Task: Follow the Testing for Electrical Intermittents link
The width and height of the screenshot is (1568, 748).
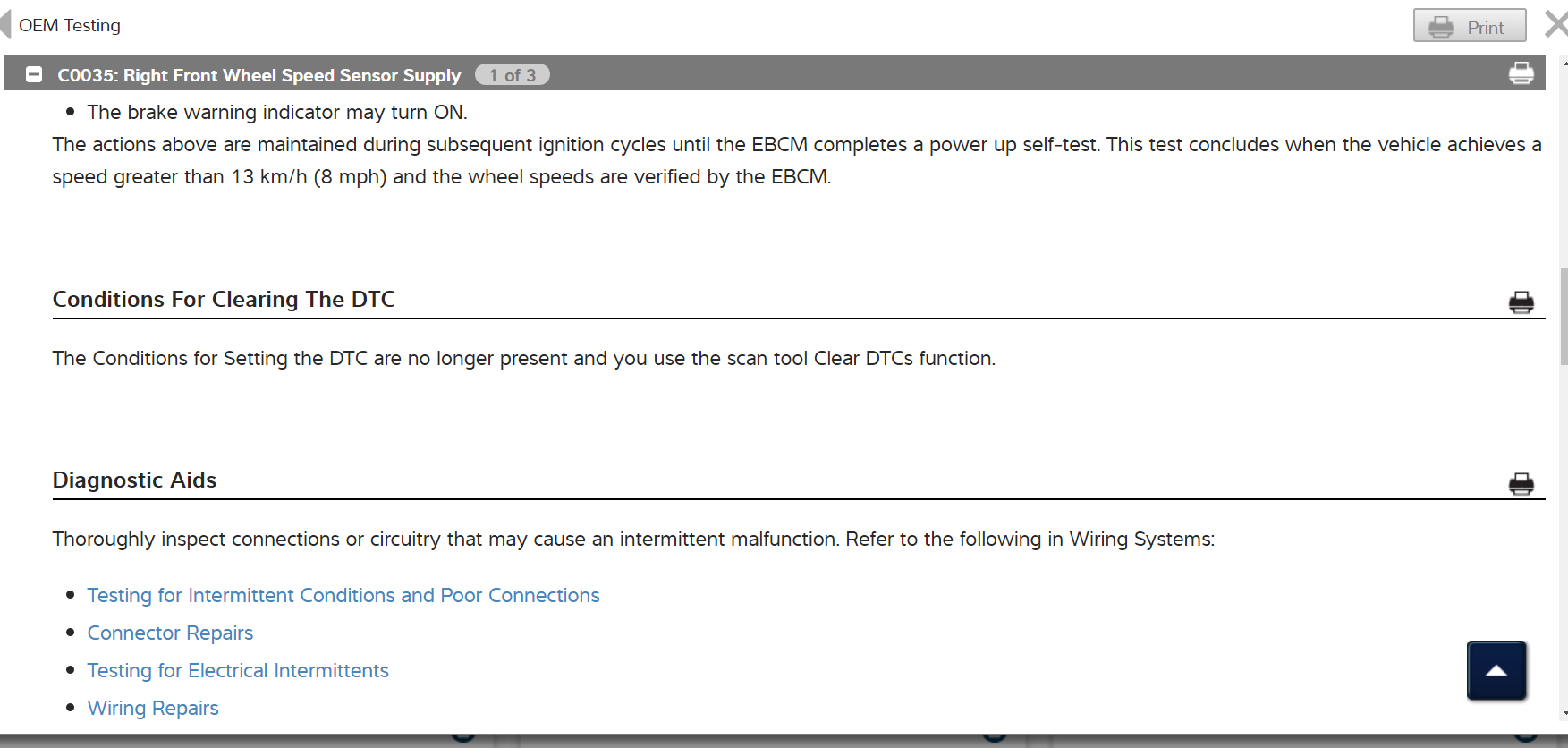Action: coord(237,671)
